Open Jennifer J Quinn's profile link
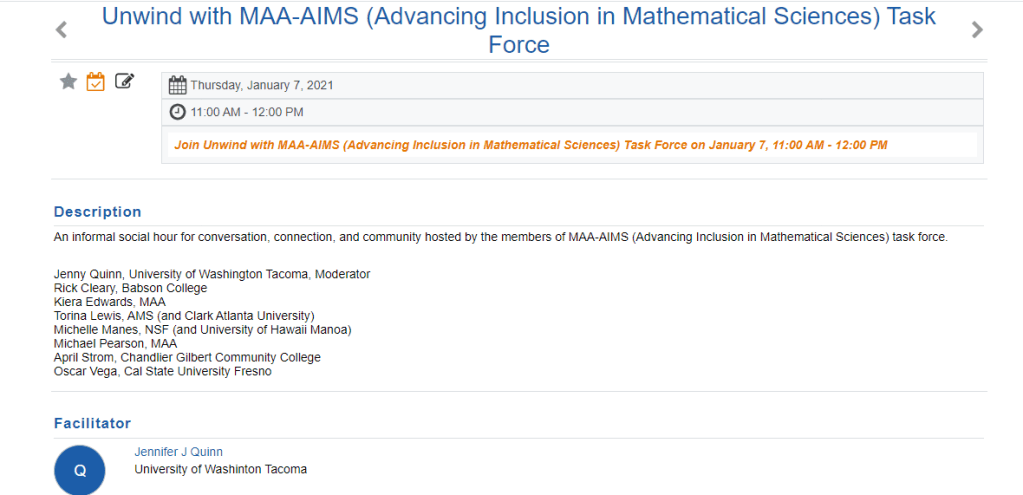This screenshot has height=495, width=1023. click(178, 452)
